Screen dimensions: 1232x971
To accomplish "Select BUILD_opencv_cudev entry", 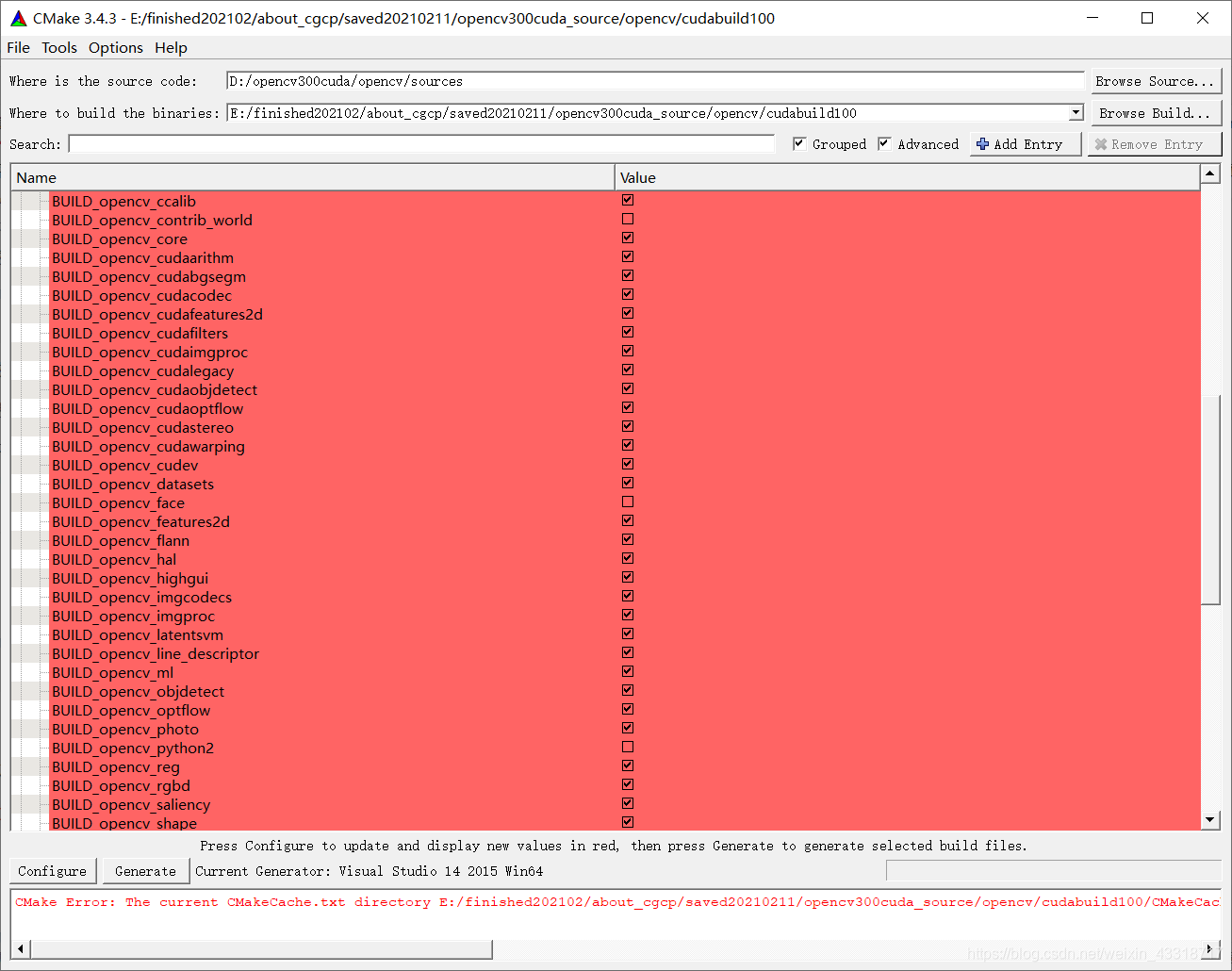I will click(x=125, y=466).
